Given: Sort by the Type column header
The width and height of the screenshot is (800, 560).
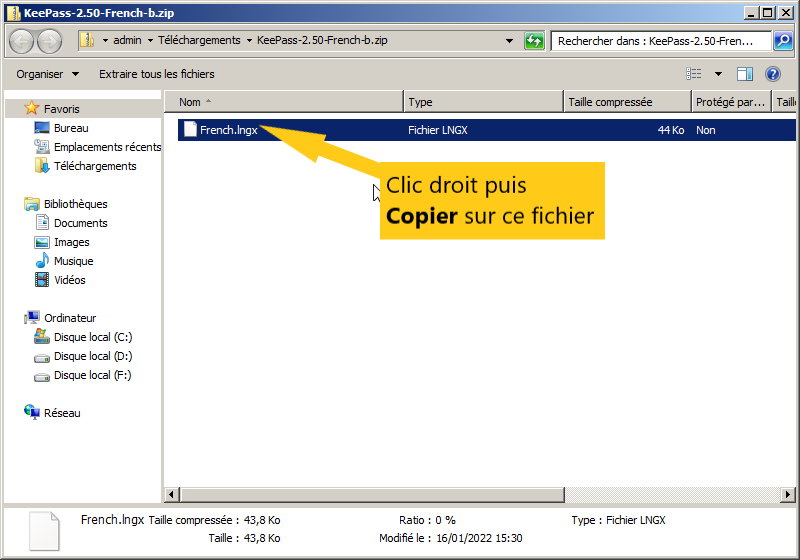Looking at the screenshot, I should point(483,101).
